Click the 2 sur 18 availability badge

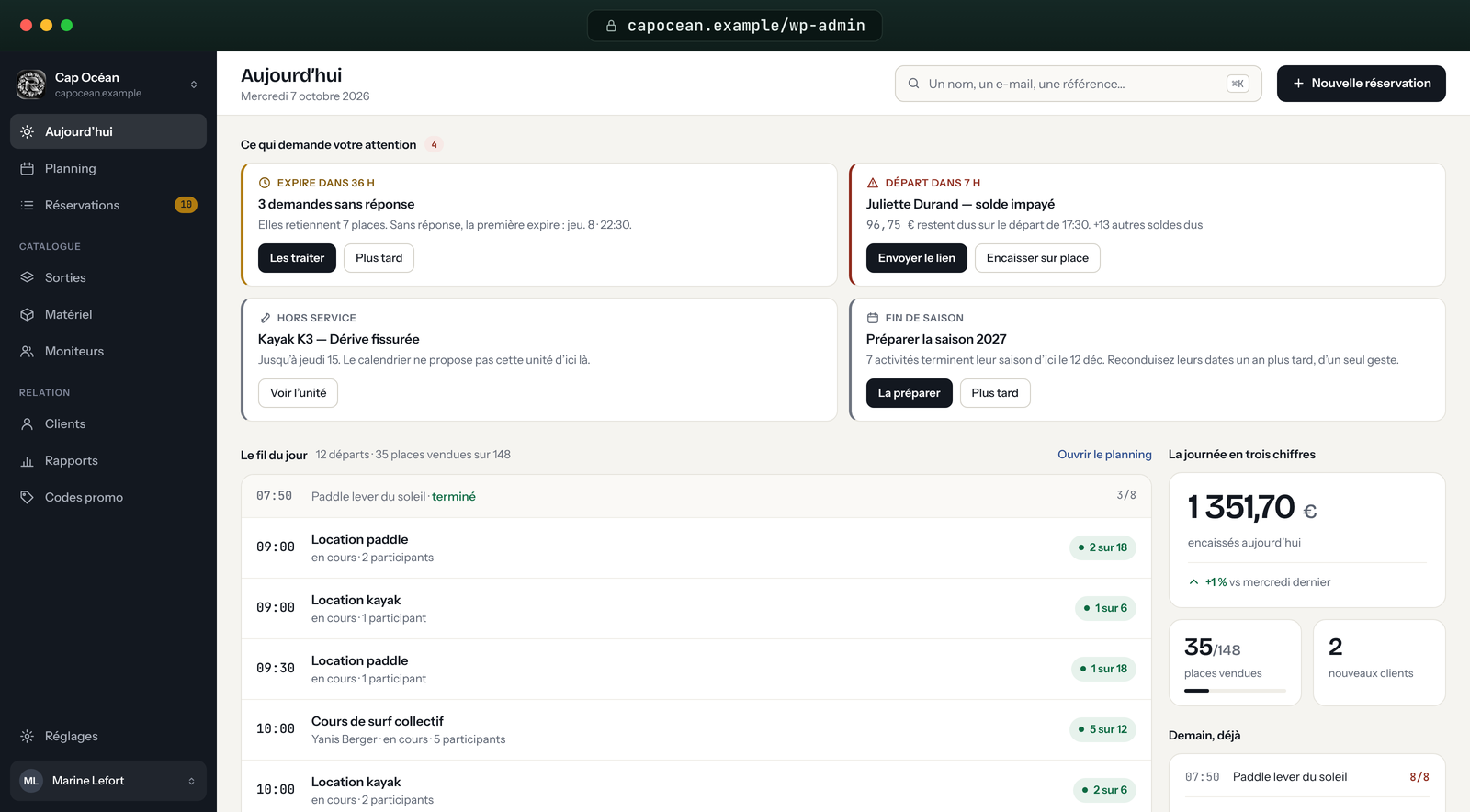[x=1102, y=547]
